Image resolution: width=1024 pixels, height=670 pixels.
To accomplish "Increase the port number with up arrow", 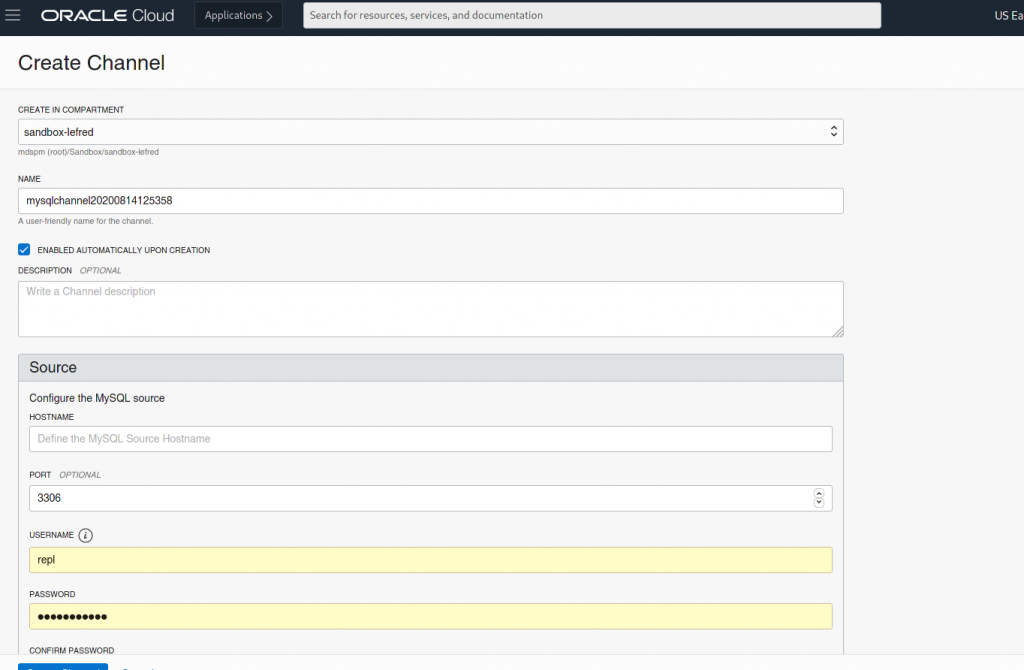I will click(819, 494).
